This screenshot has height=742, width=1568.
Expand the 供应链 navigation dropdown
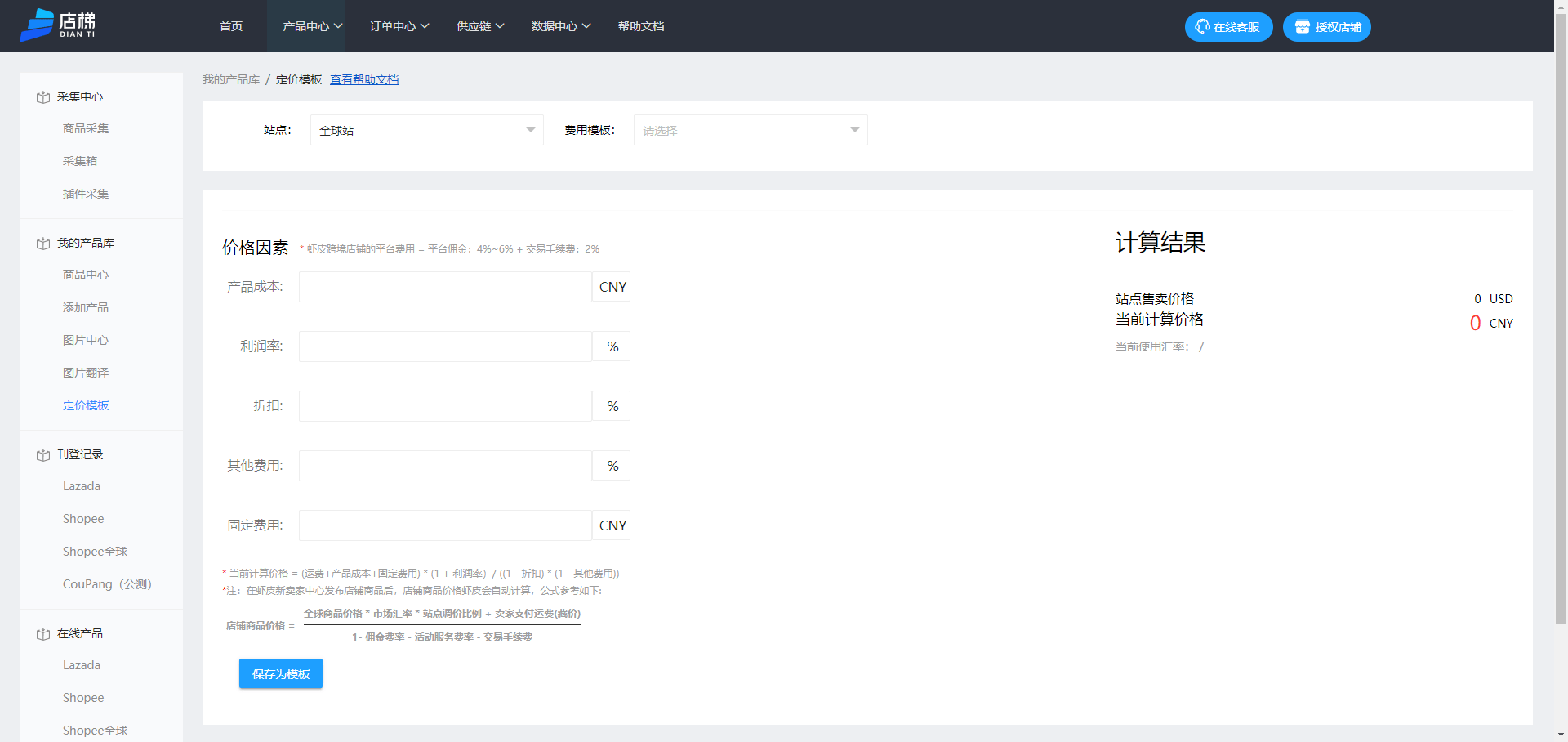coord(480,25)
